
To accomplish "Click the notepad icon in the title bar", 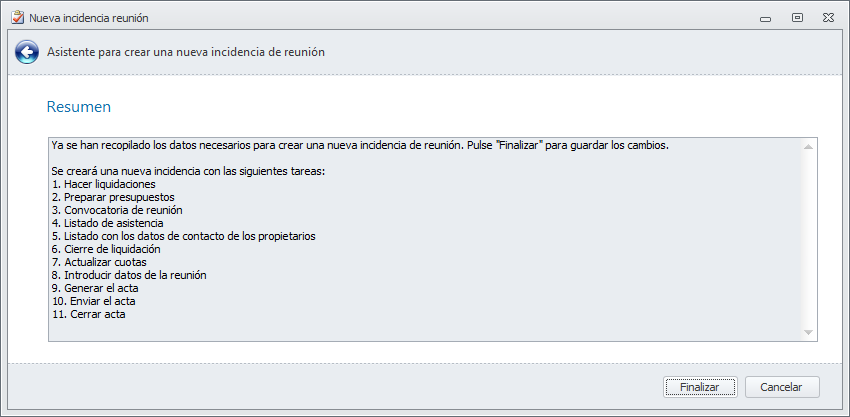I will point(18,18).
